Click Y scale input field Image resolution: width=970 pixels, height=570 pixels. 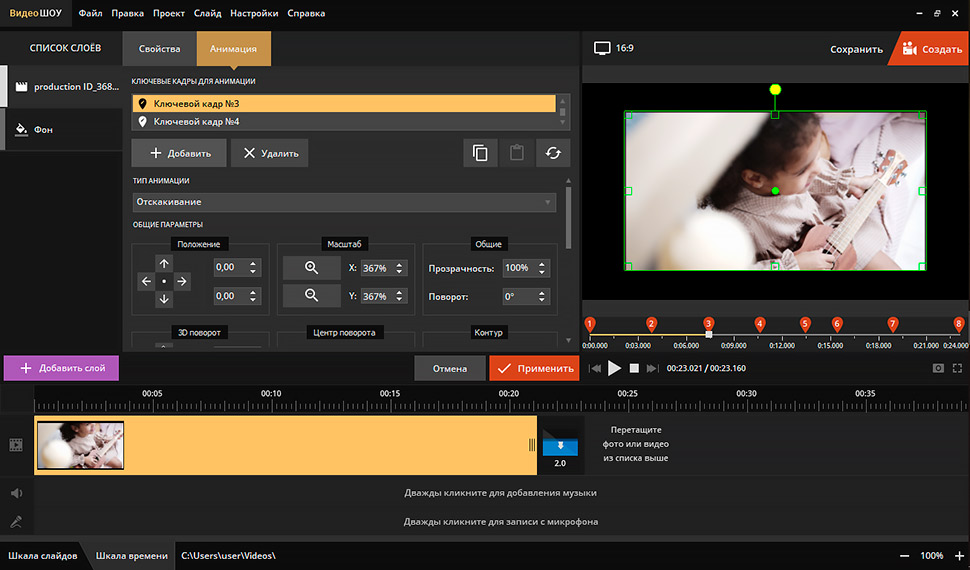377,296
